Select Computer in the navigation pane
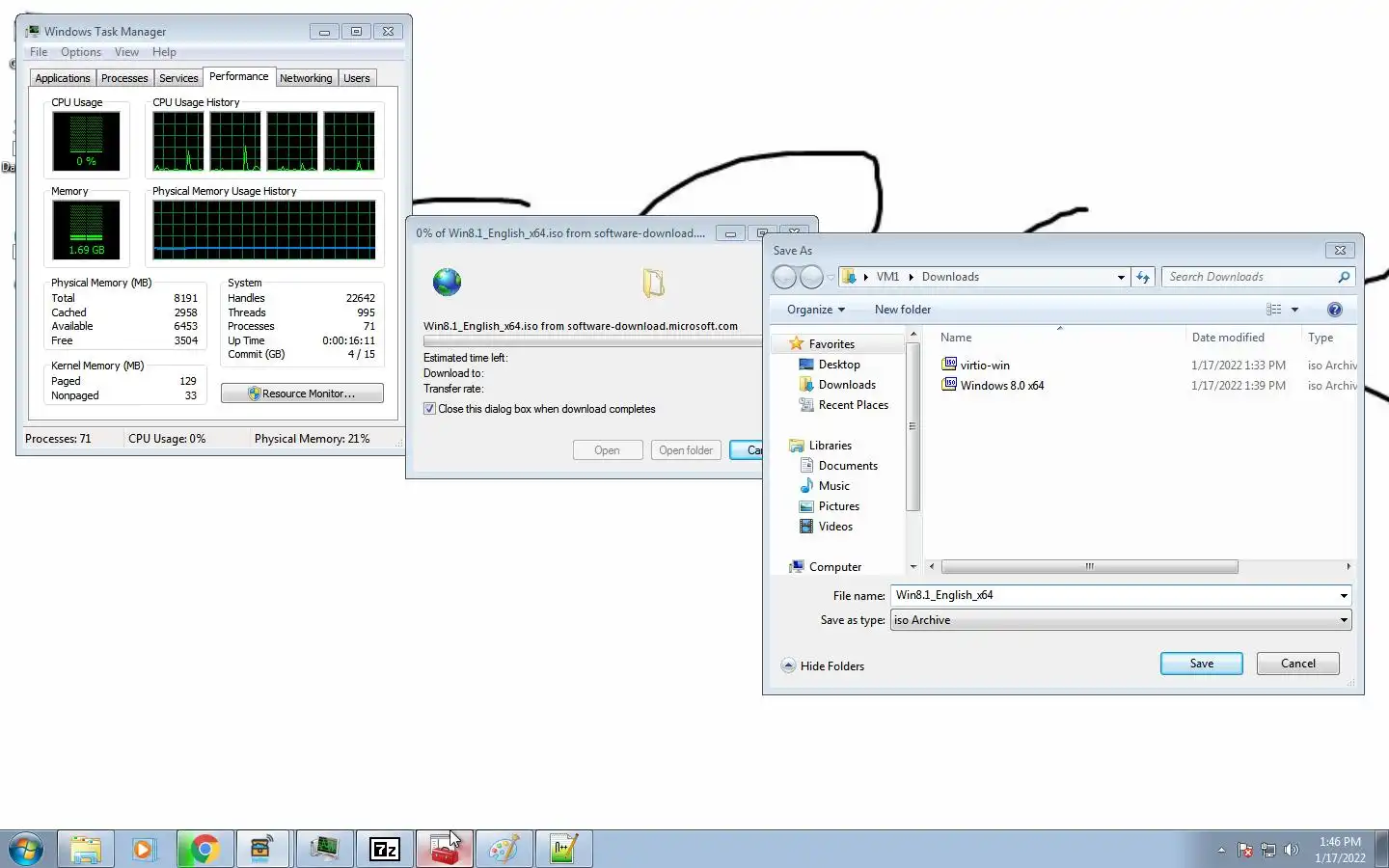 click(x=835, y=567)
